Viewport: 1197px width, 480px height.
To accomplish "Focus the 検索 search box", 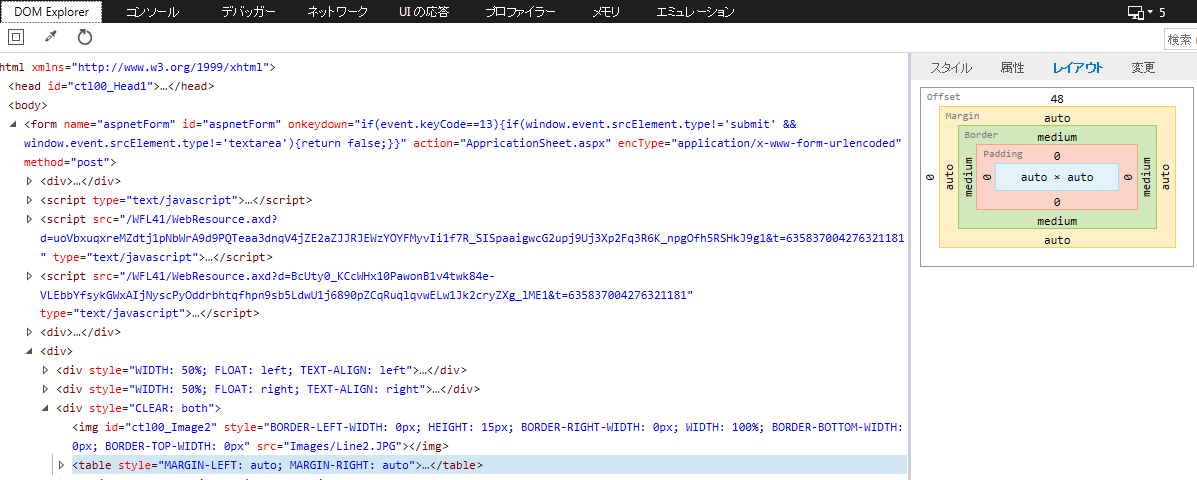I will (1180, 39).
